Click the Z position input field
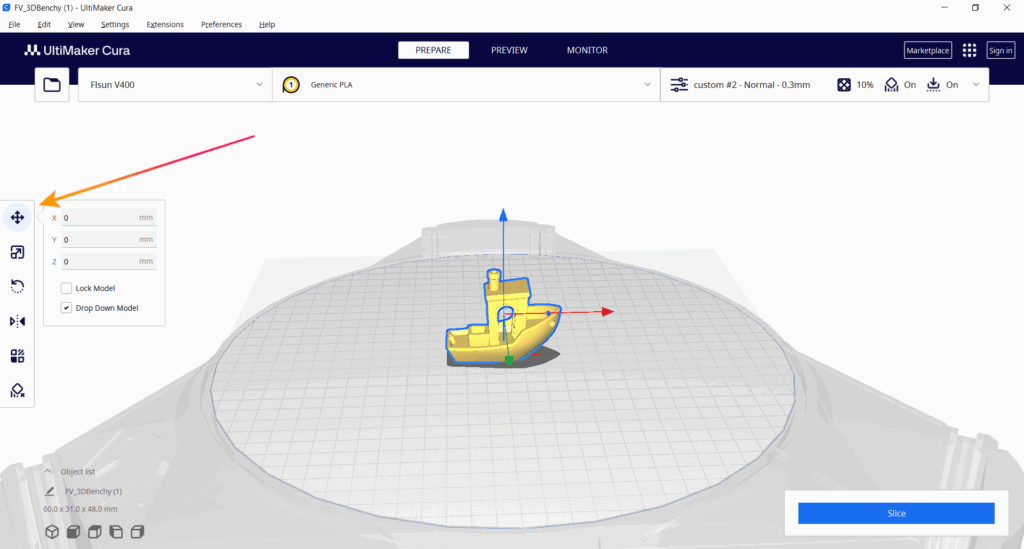This screenshot has height=549, width=1024. pyautogui.click(x=108, y=261)
